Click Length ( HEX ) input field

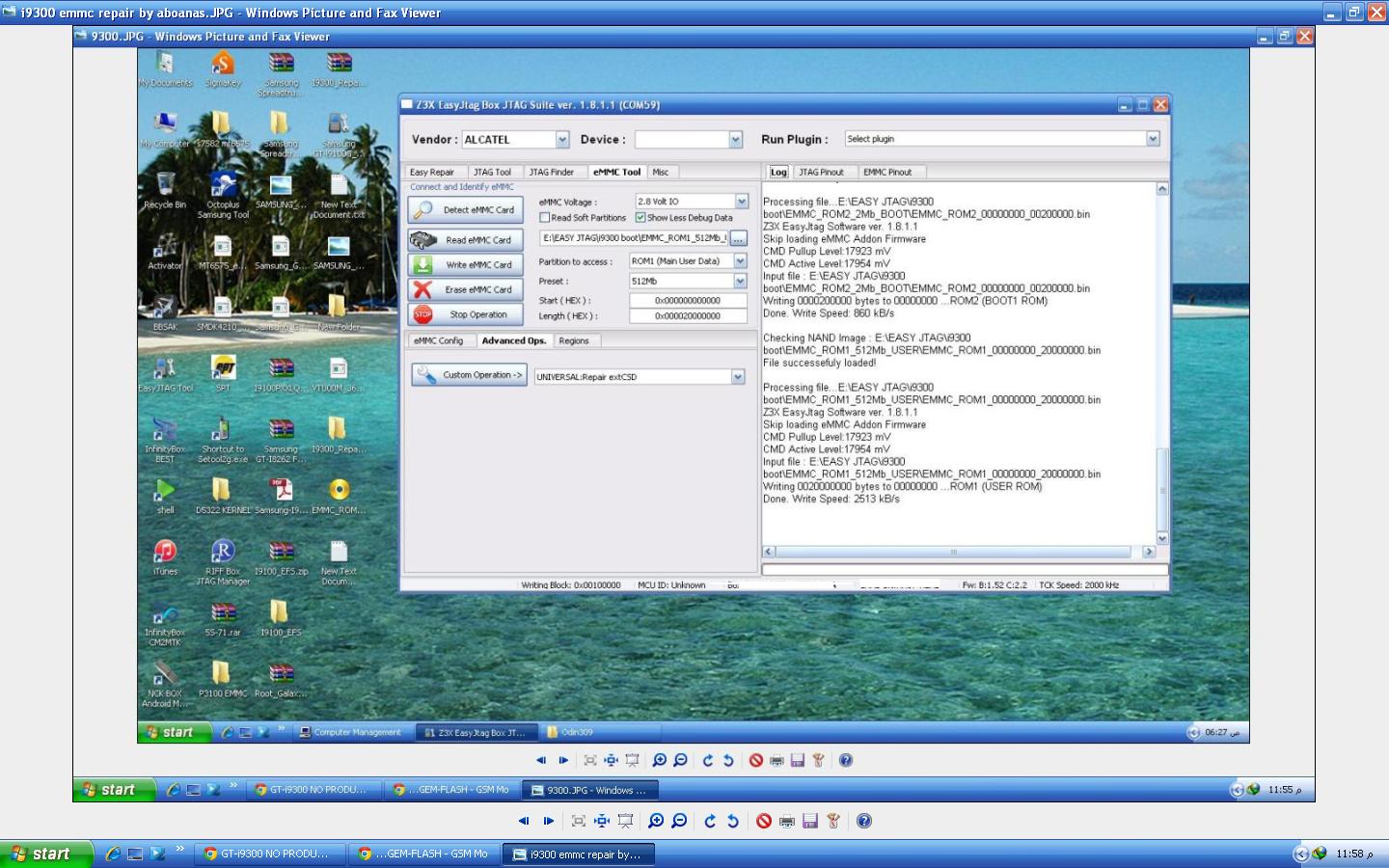[x=688, y=316]
